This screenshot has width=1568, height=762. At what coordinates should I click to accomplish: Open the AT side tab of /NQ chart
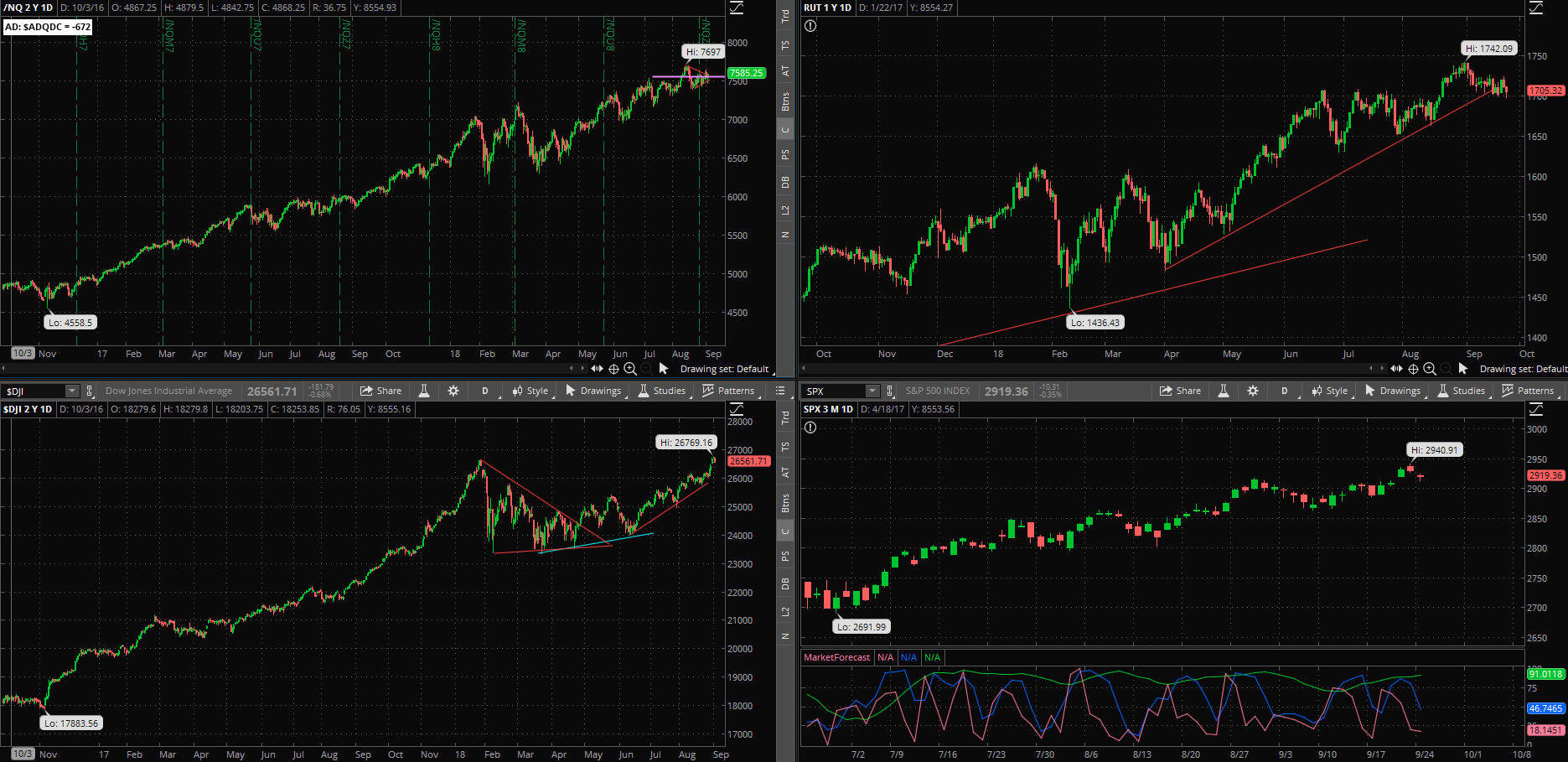pyautogui.click(x=785, y=71)
